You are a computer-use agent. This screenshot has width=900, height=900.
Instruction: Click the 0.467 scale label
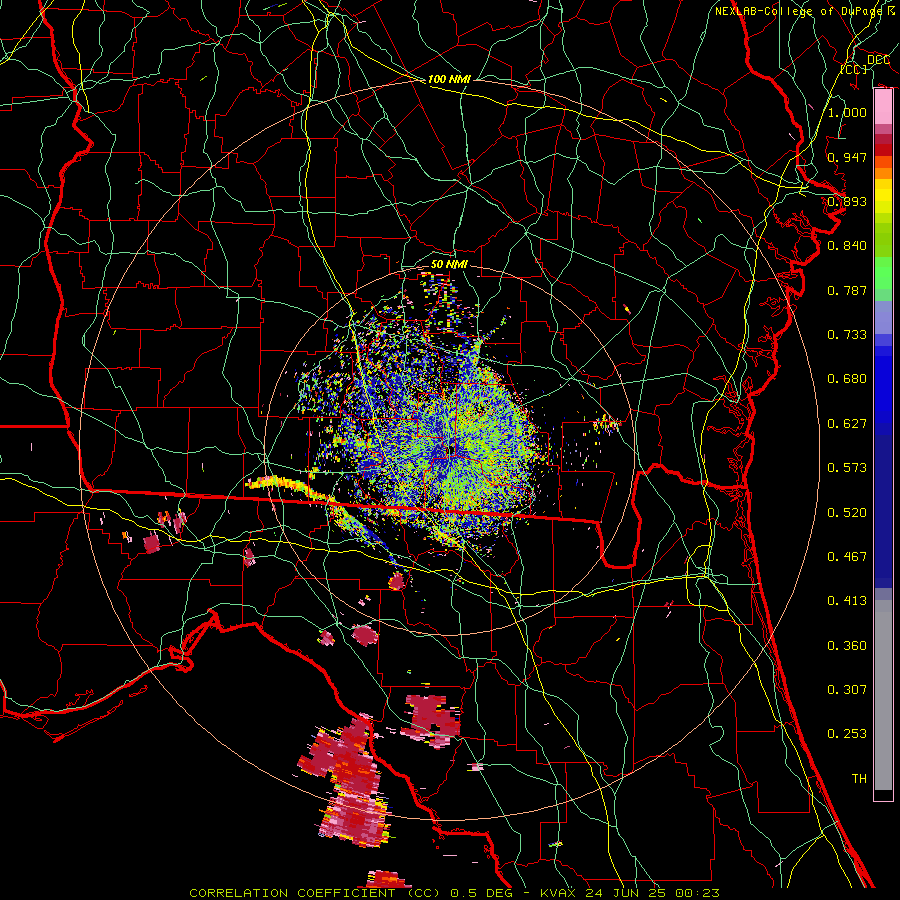tap(847, 557)
